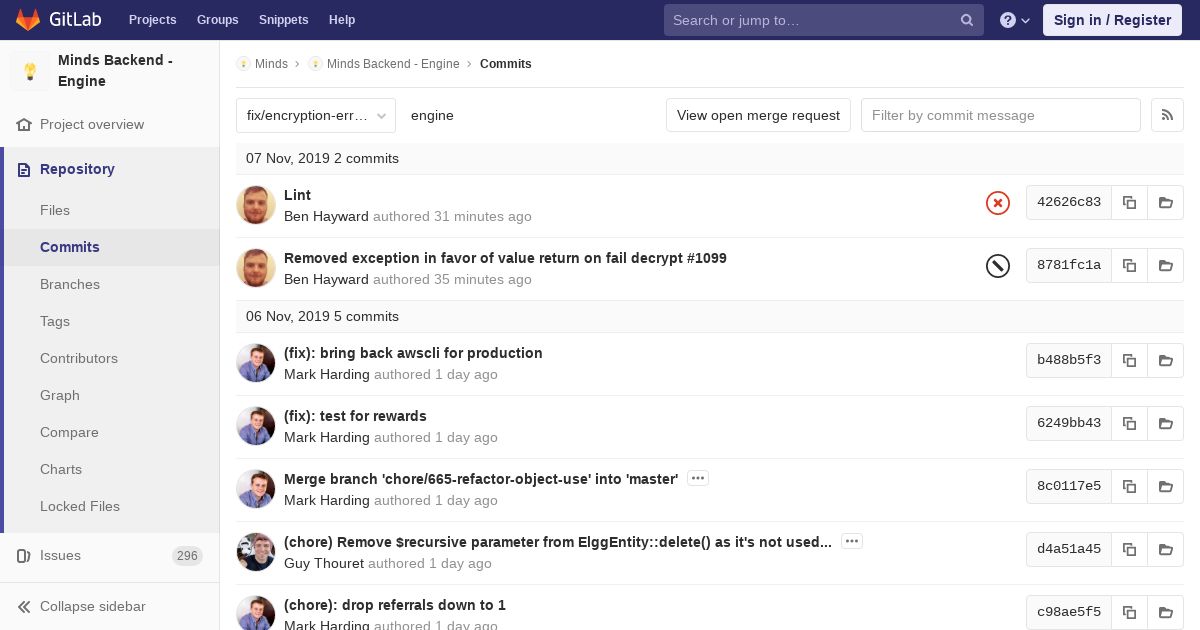Open the Groups menu
This screenshot has height=630, width=1200.
point(217,20)
